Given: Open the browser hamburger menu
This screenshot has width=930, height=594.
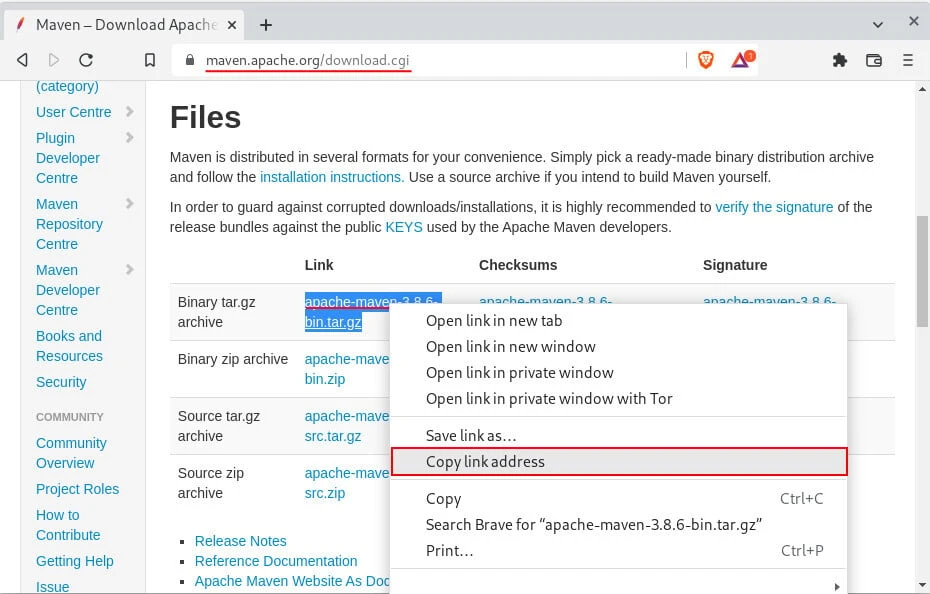Looking at the screenshot, I should (907, 60).
